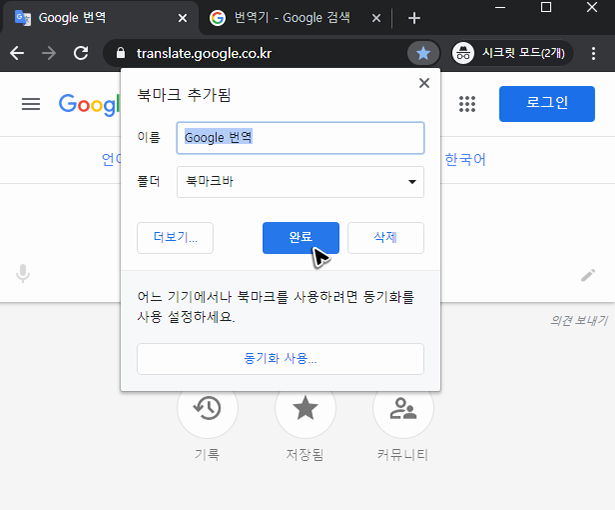Click the back navigation arrow
Screen dimensions: 615x510
17,53
